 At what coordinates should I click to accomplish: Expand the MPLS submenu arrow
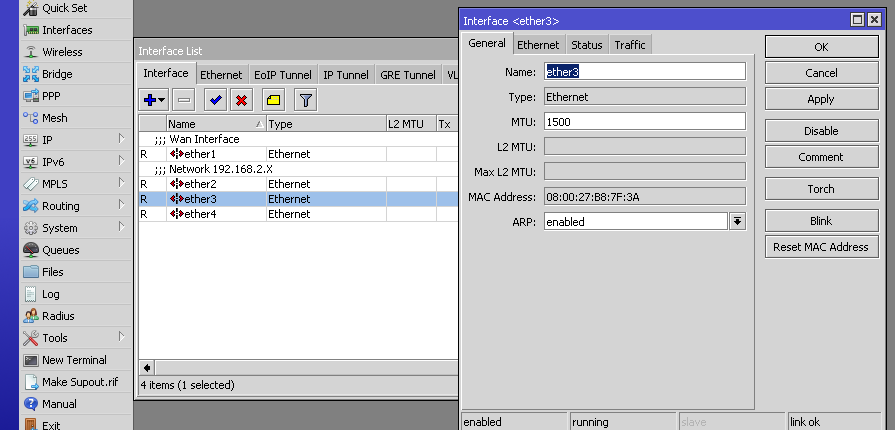tap(122, 183)
